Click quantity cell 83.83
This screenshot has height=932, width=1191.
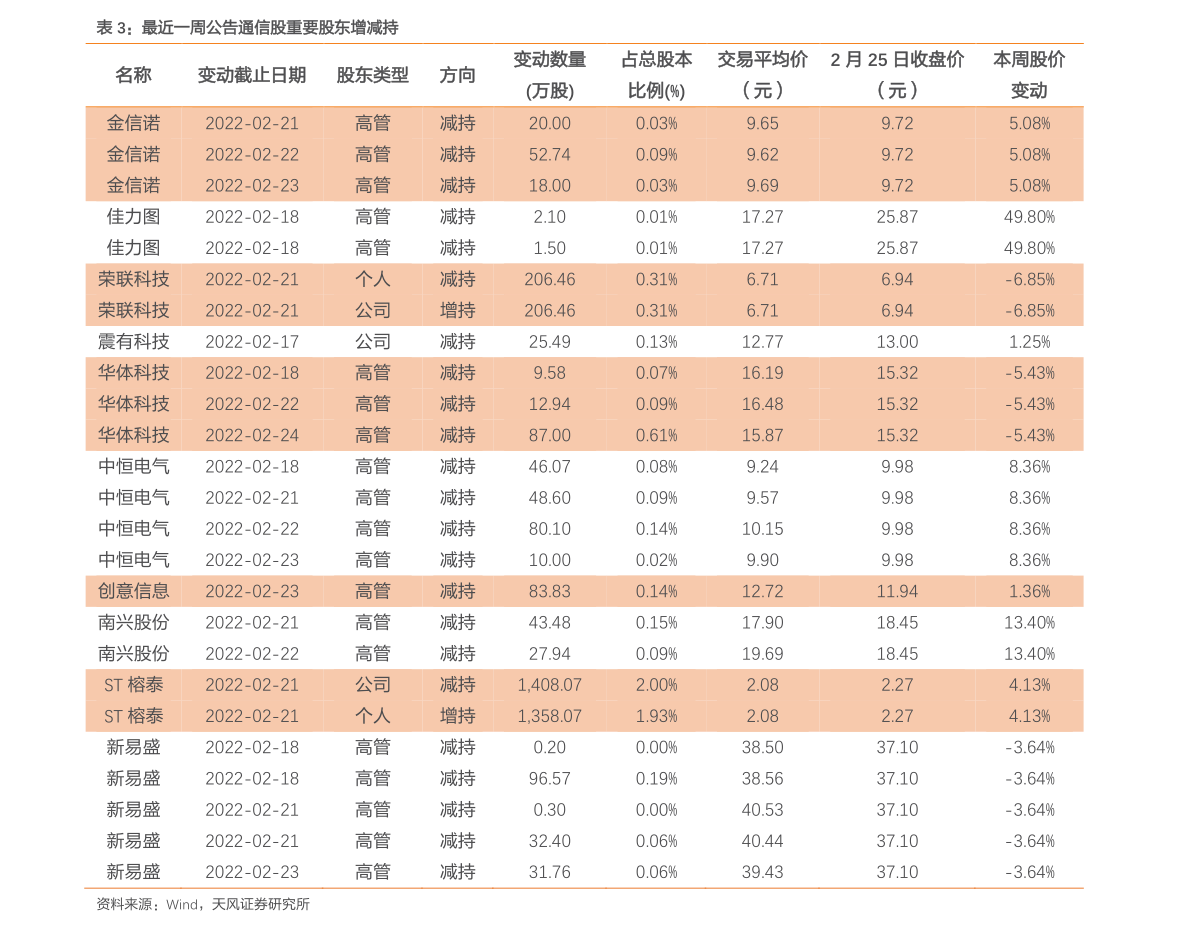[x=549, y=591]
